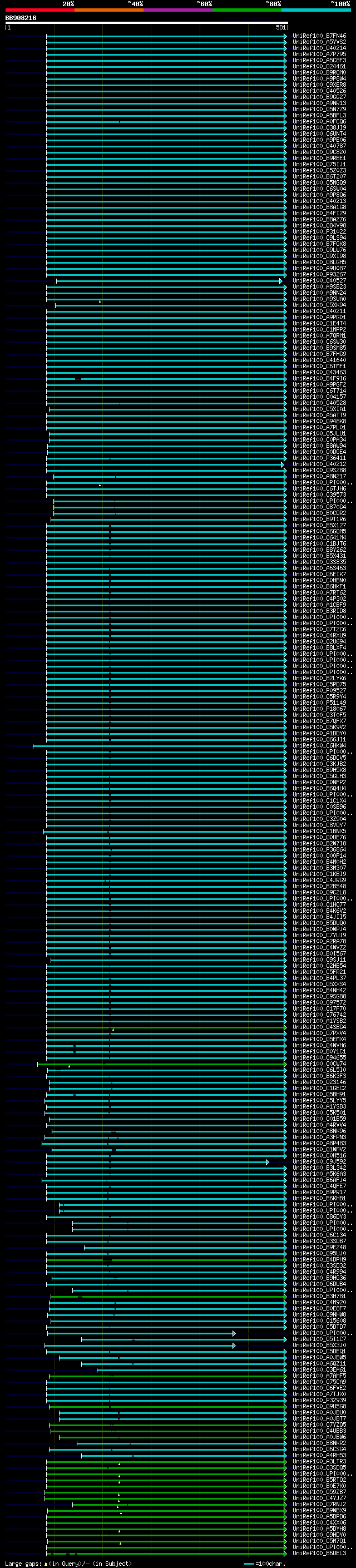
Task: Select label UniRef100_A6S463
Action: 319,568
